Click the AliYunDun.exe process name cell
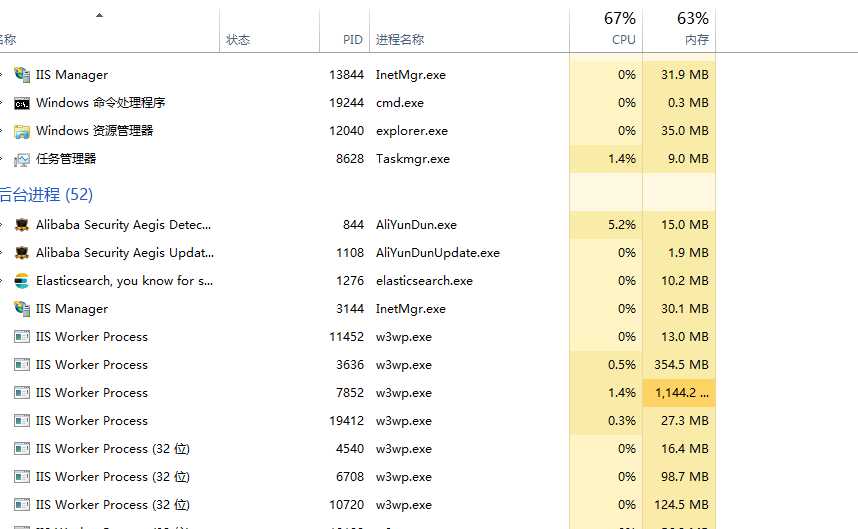The image size is (858, 529). 416,225
